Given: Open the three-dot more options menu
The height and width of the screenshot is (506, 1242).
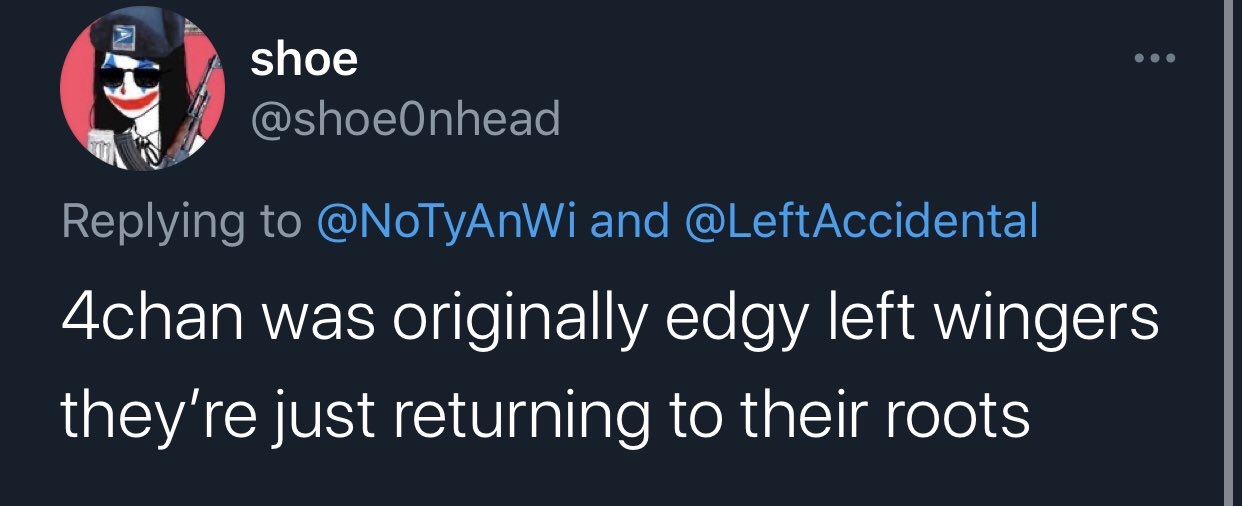Looking at the screenshot, I should (1157, 58).
